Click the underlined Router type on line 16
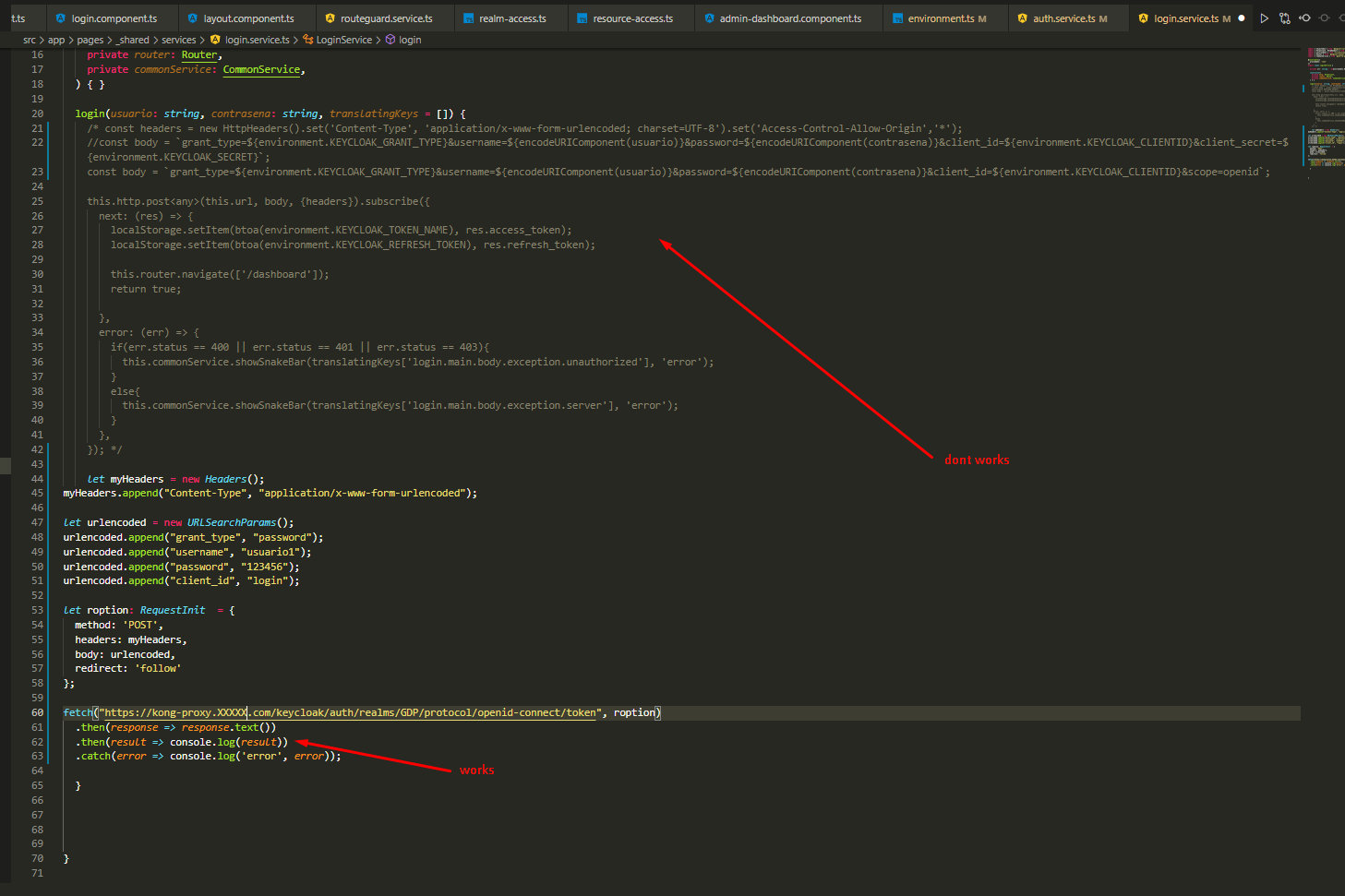Viewport: 1345px width, 896px height. [199, 54]
